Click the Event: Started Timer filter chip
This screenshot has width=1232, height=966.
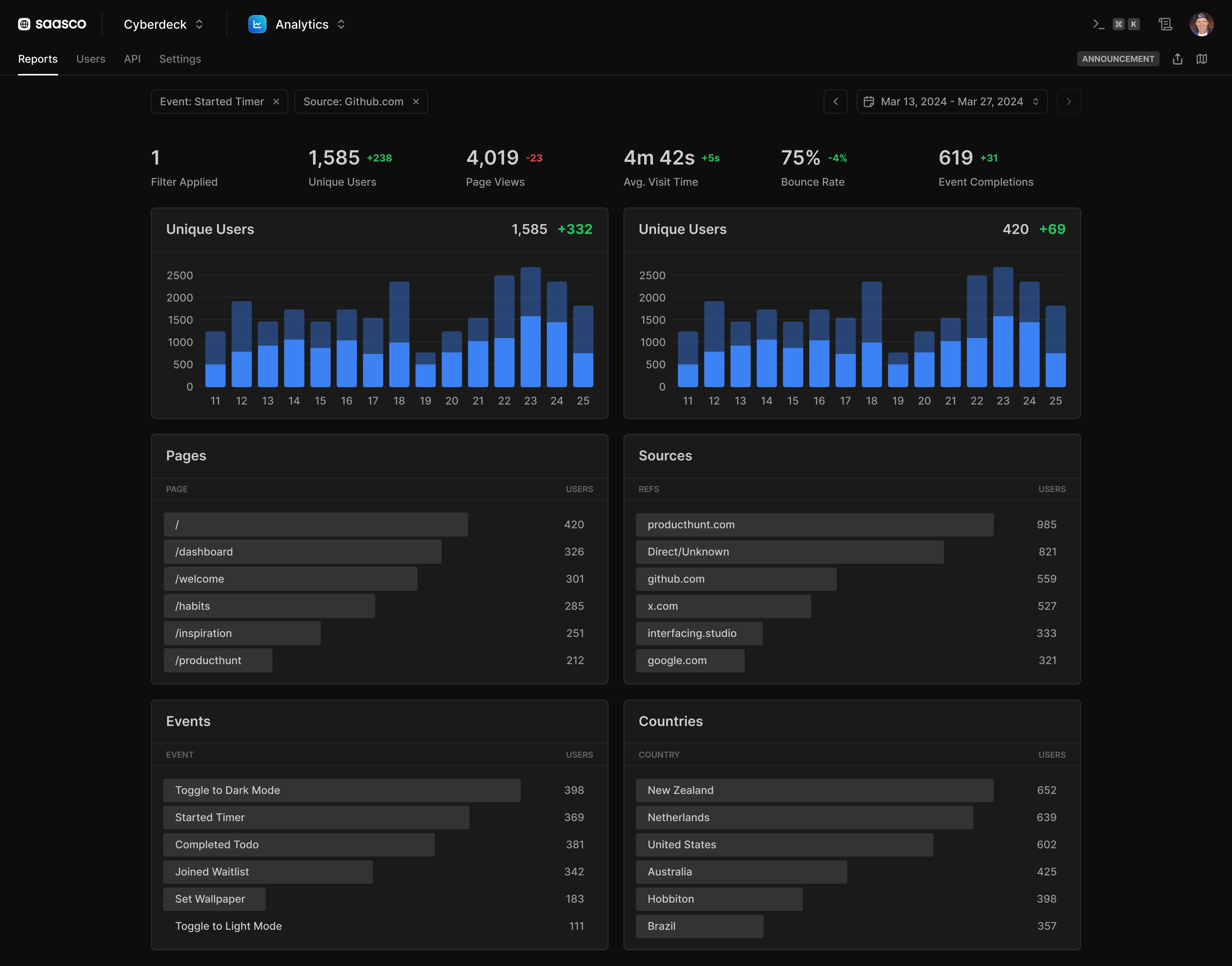[219, 102]
